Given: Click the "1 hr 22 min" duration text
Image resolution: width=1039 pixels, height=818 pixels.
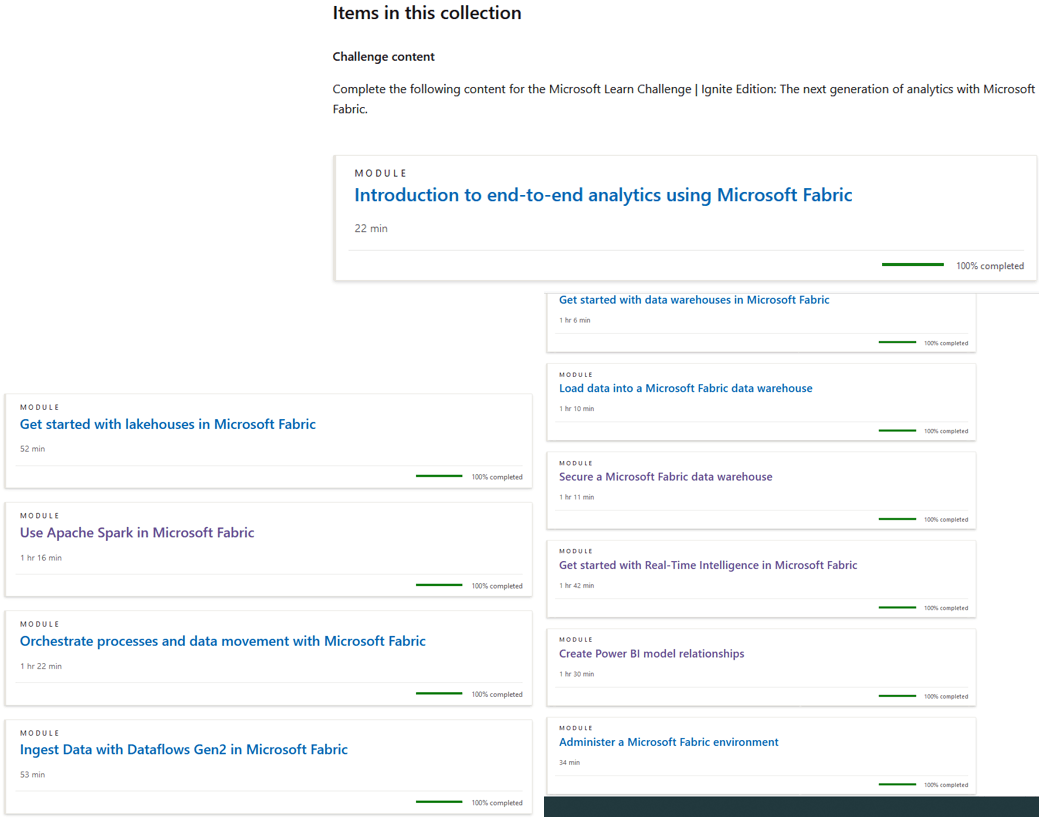Looking at the screenshot, I should click(40, 666).
